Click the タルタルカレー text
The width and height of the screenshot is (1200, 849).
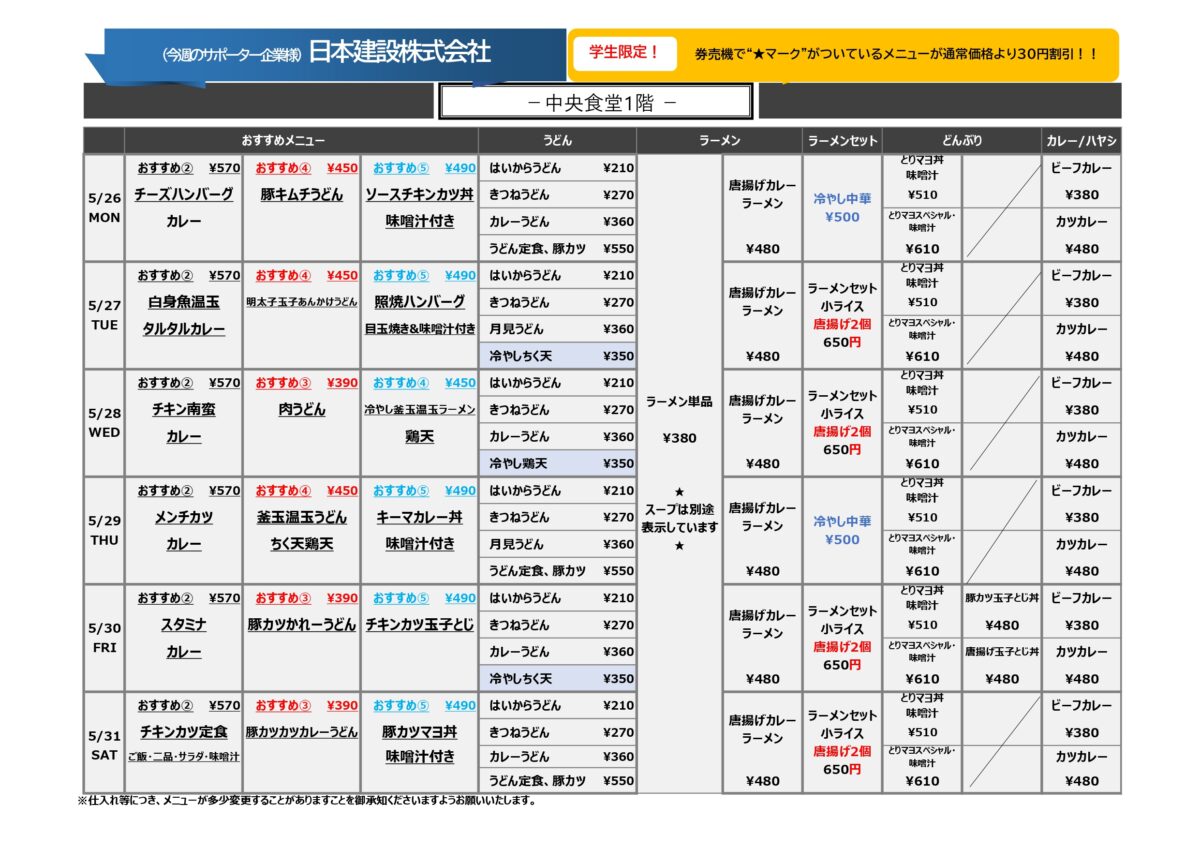point(184,329)
